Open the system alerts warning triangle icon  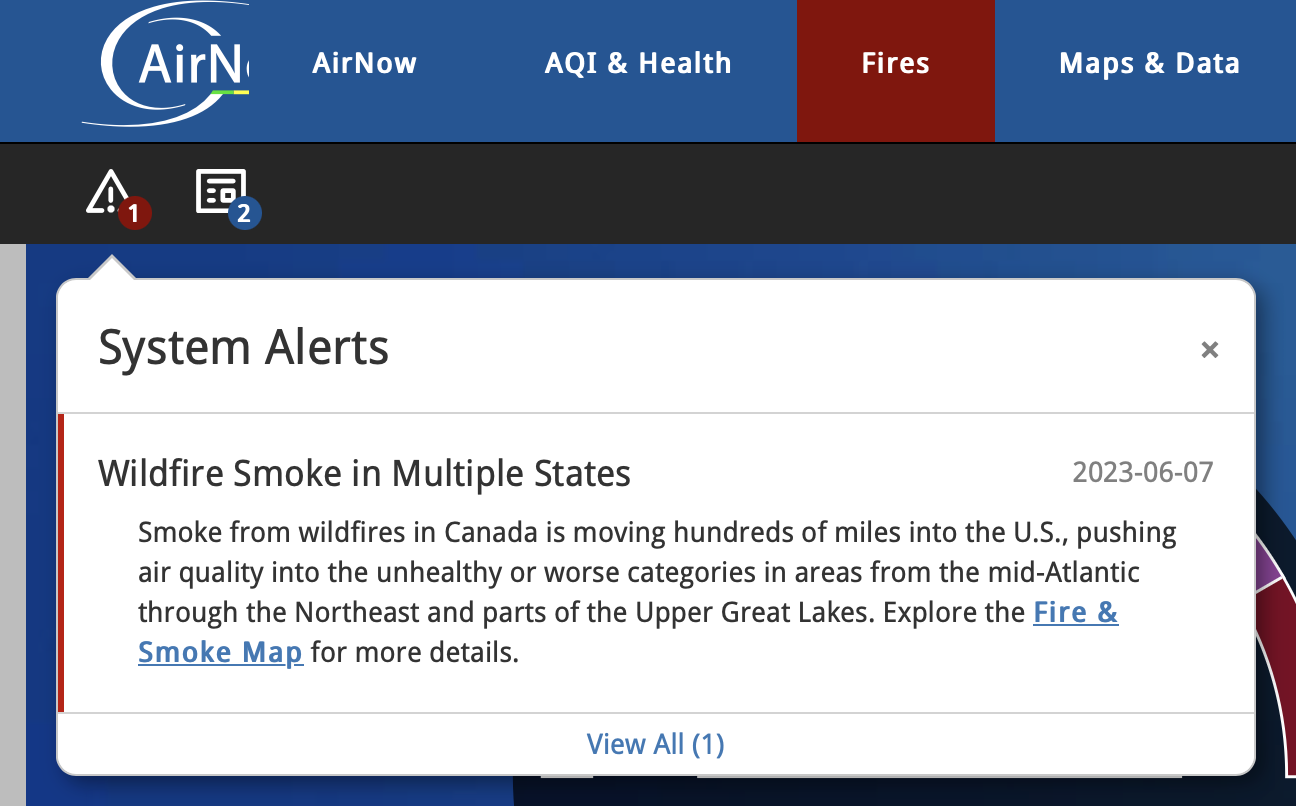click(x=108, y=192)
